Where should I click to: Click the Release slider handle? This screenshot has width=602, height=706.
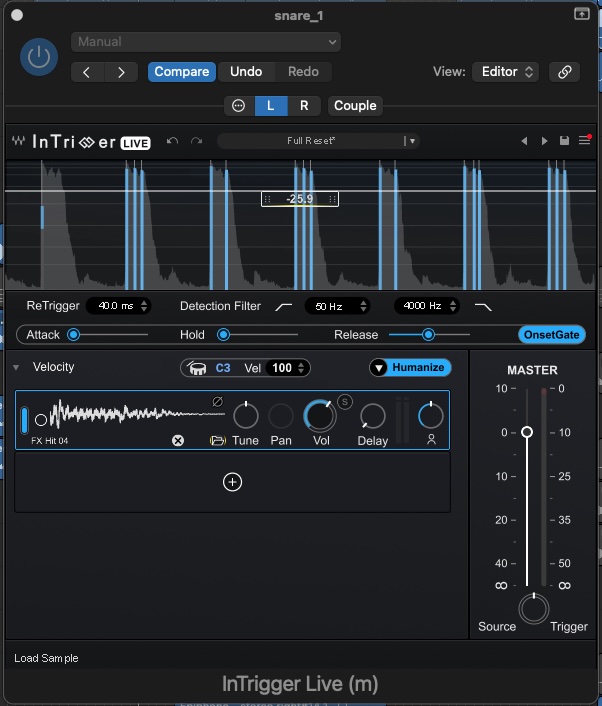[428, 335]
